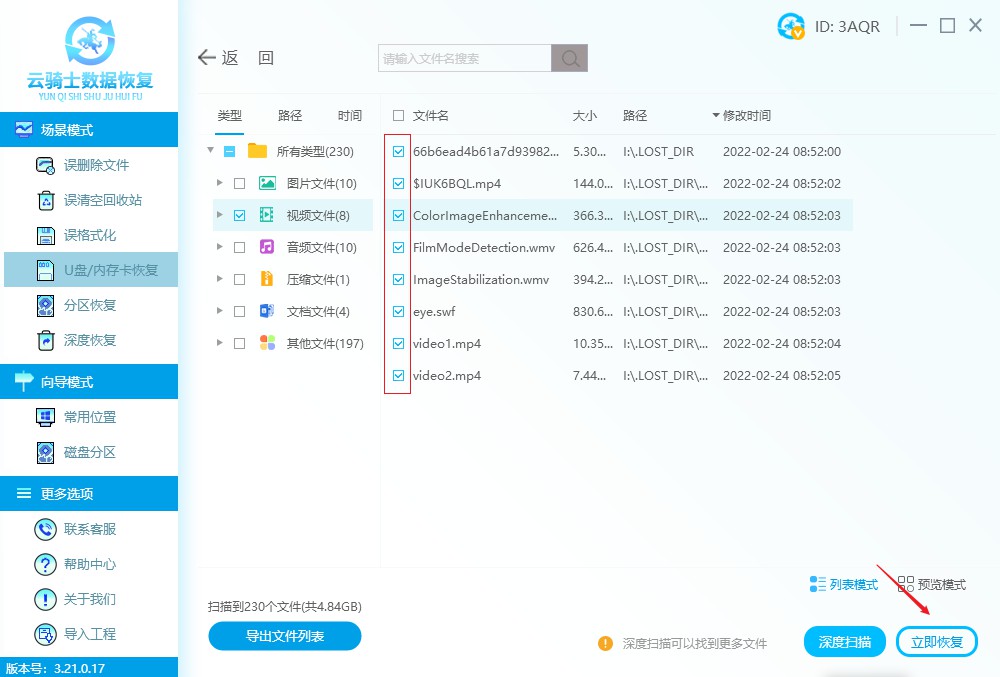
Task: Click the 联系客服 phone icon
Action: point(45,529)
